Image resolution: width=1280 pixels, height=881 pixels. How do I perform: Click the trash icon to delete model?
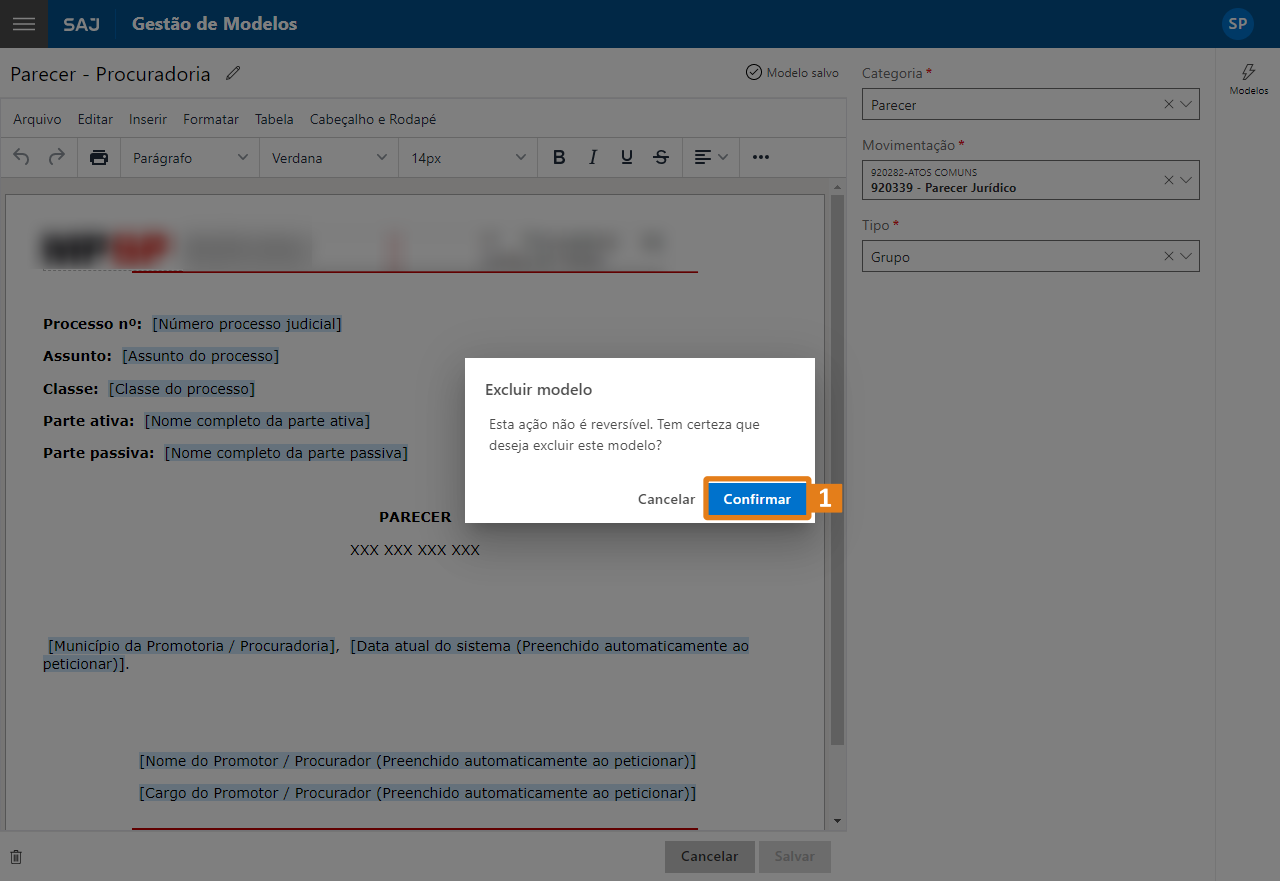(x=16, y=857)
